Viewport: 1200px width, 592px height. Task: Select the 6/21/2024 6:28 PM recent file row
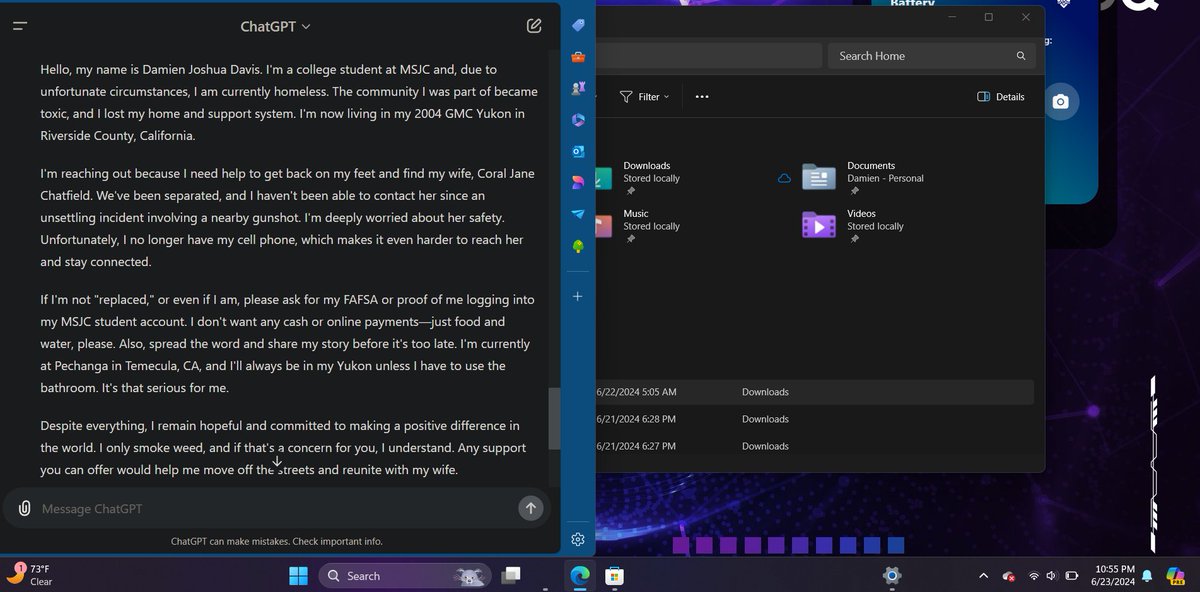click(815, 419)
